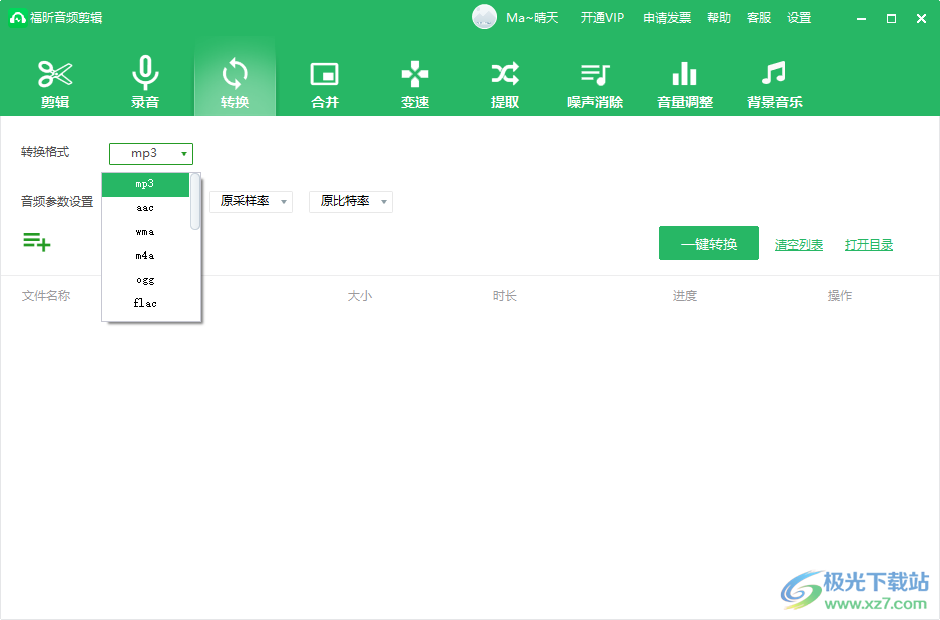Choose mp3 in the format list

[x=145, y=184]
